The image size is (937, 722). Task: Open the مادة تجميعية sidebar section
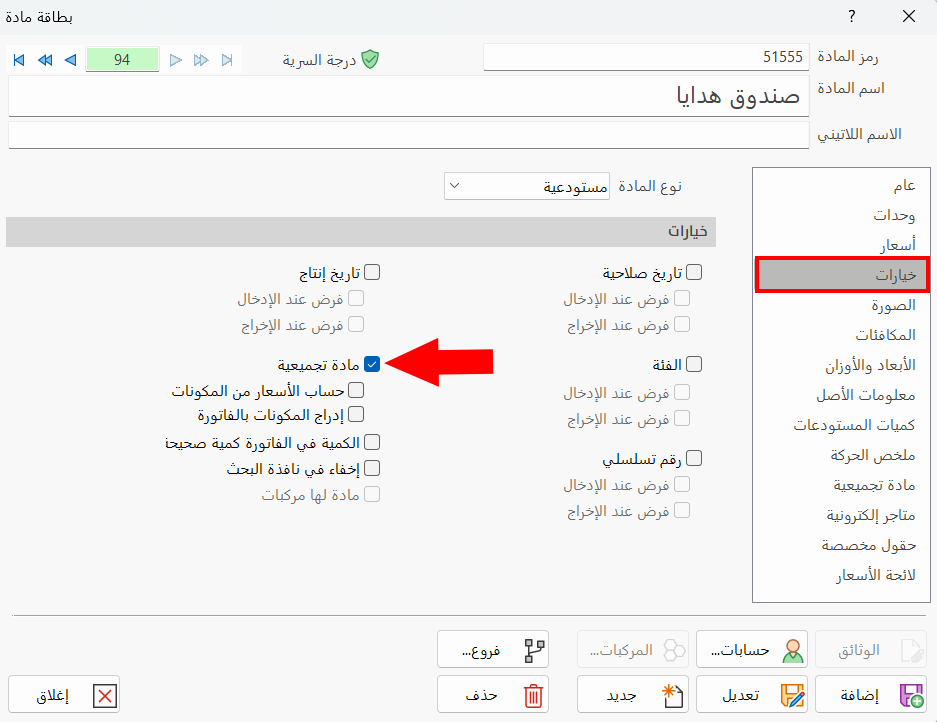[x=841, y=485]
